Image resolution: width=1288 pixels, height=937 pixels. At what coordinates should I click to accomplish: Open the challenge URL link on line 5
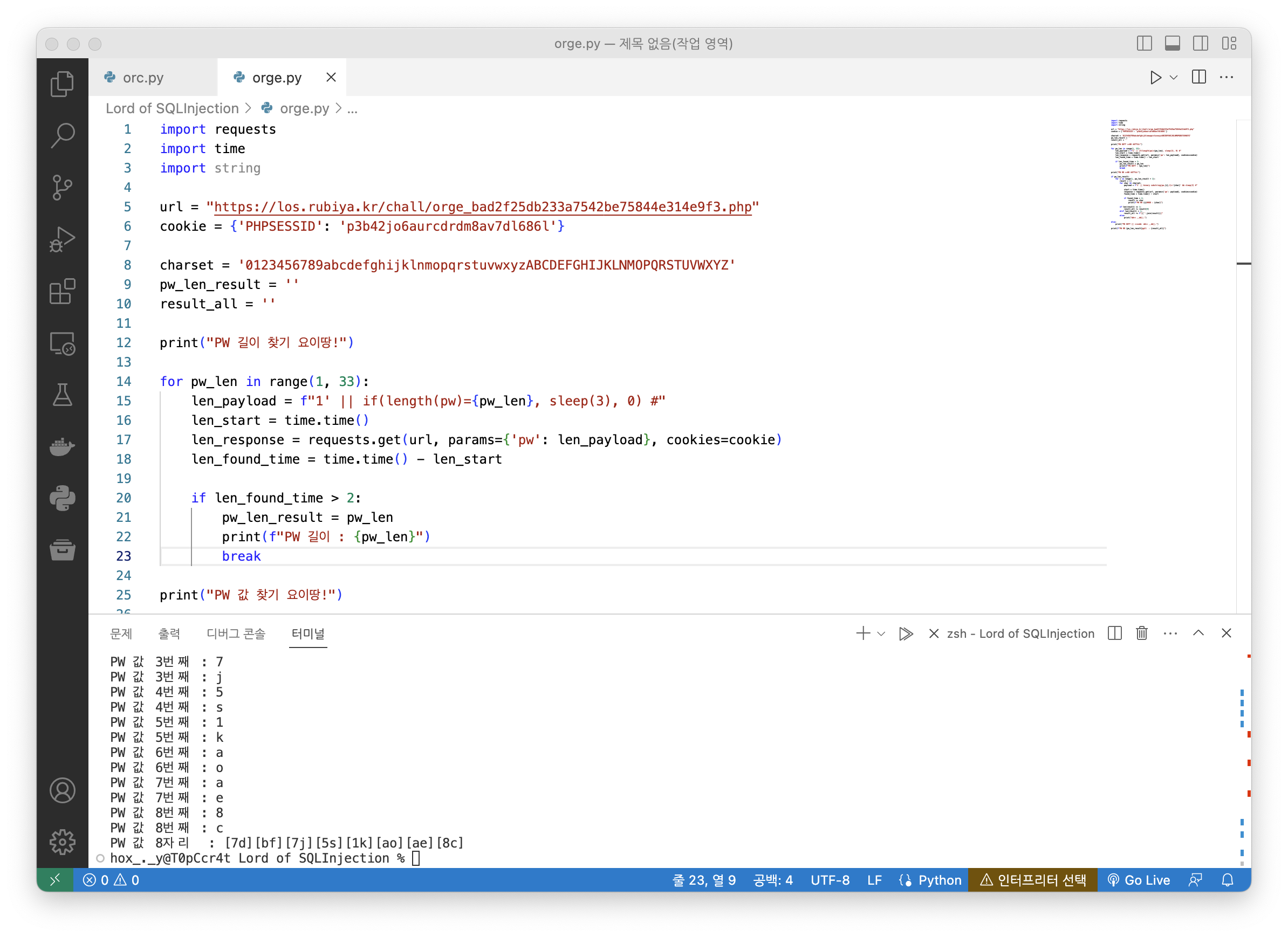482,207
